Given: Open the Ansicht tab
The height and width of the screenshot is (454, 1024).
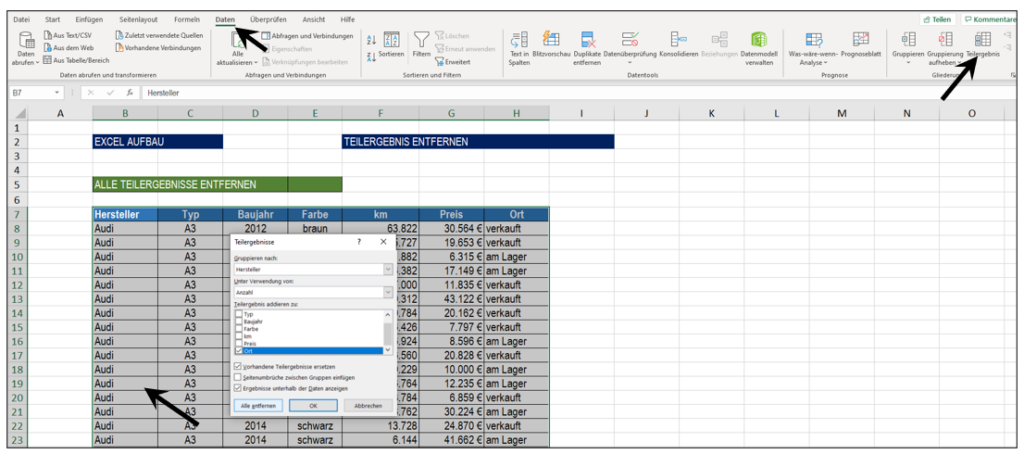Looking at the screenshot, I should click(313, 20).
